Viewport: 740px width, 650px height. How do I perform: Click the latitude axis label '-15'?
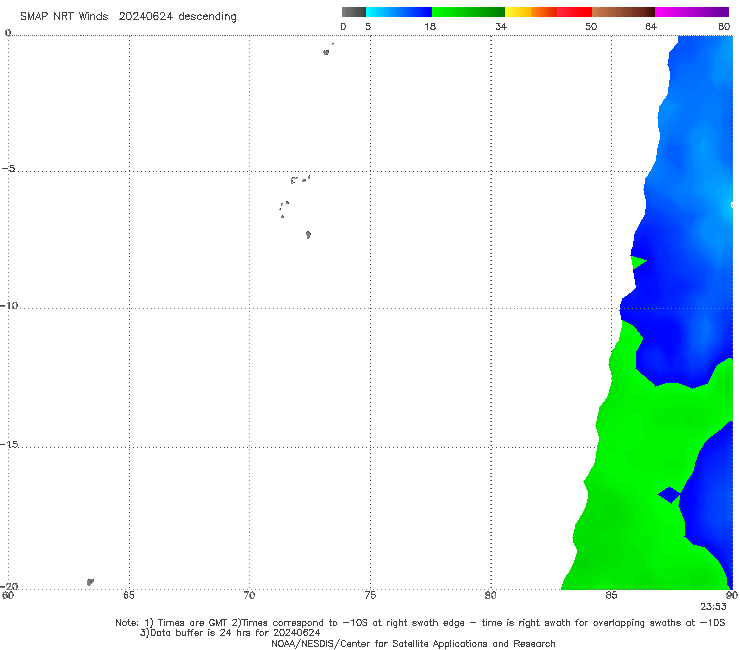click(x=9, y=444)
